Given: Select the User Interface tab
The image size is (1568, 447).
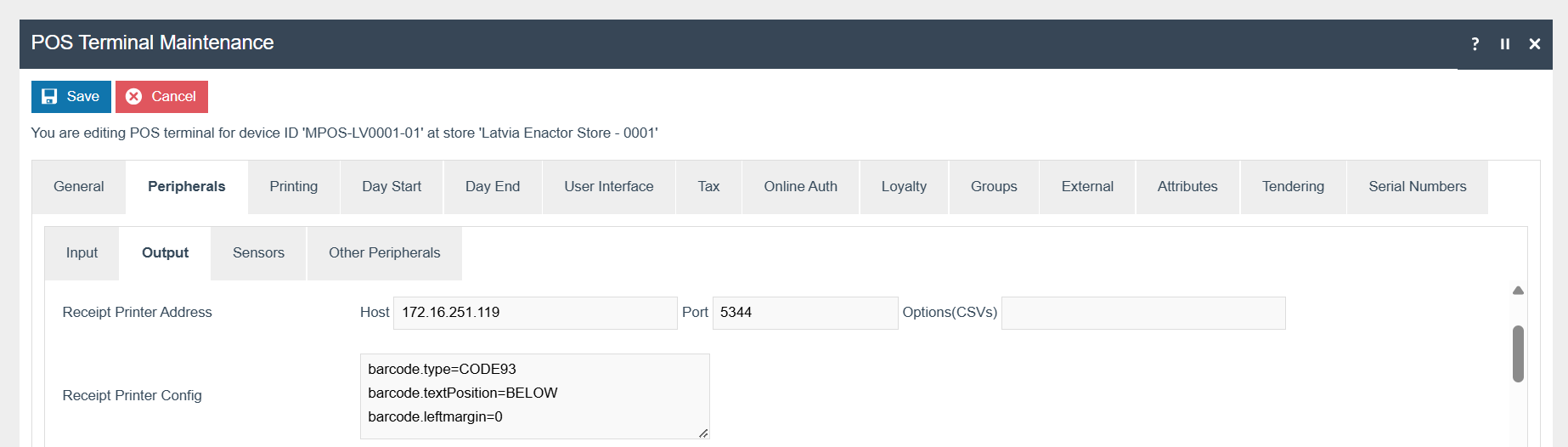Looking at the screenshot, I should pyautogui.click(x=608, y=187).
